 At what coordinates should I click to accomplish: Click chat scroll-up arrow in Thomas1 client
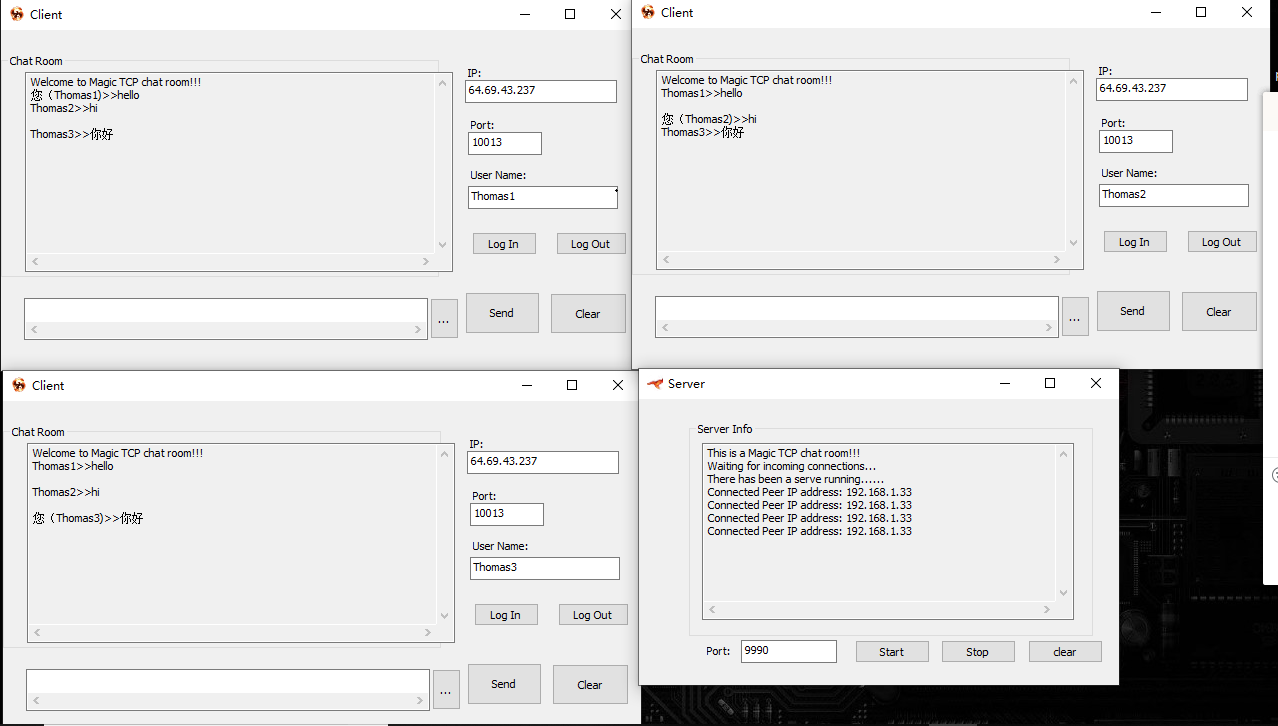click(443, 83)
